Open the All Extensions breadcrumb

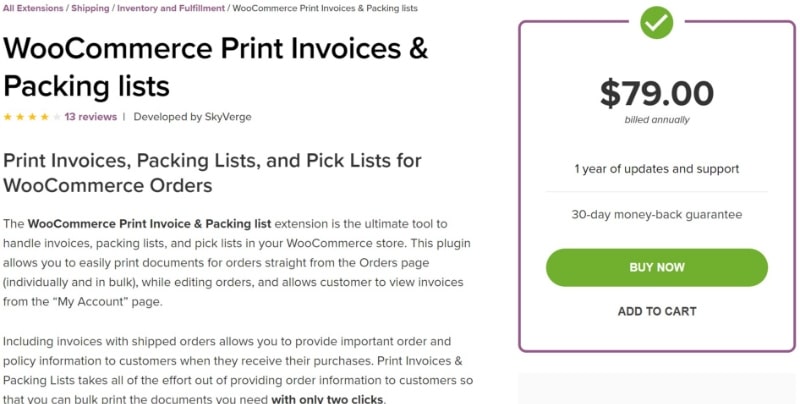(33, 8)
